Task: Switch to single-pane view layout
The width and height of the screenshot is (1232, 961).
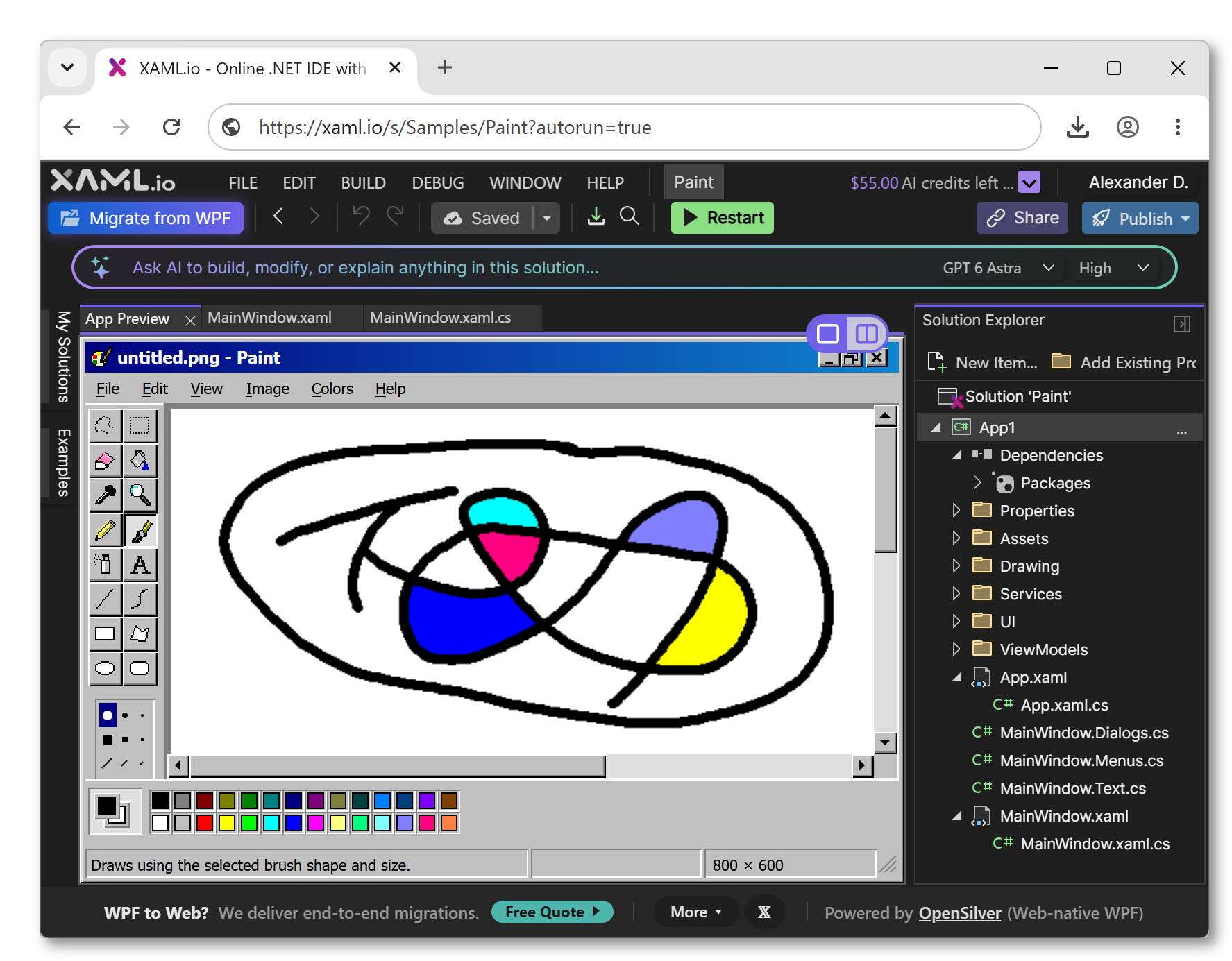Action: [827, 334]
